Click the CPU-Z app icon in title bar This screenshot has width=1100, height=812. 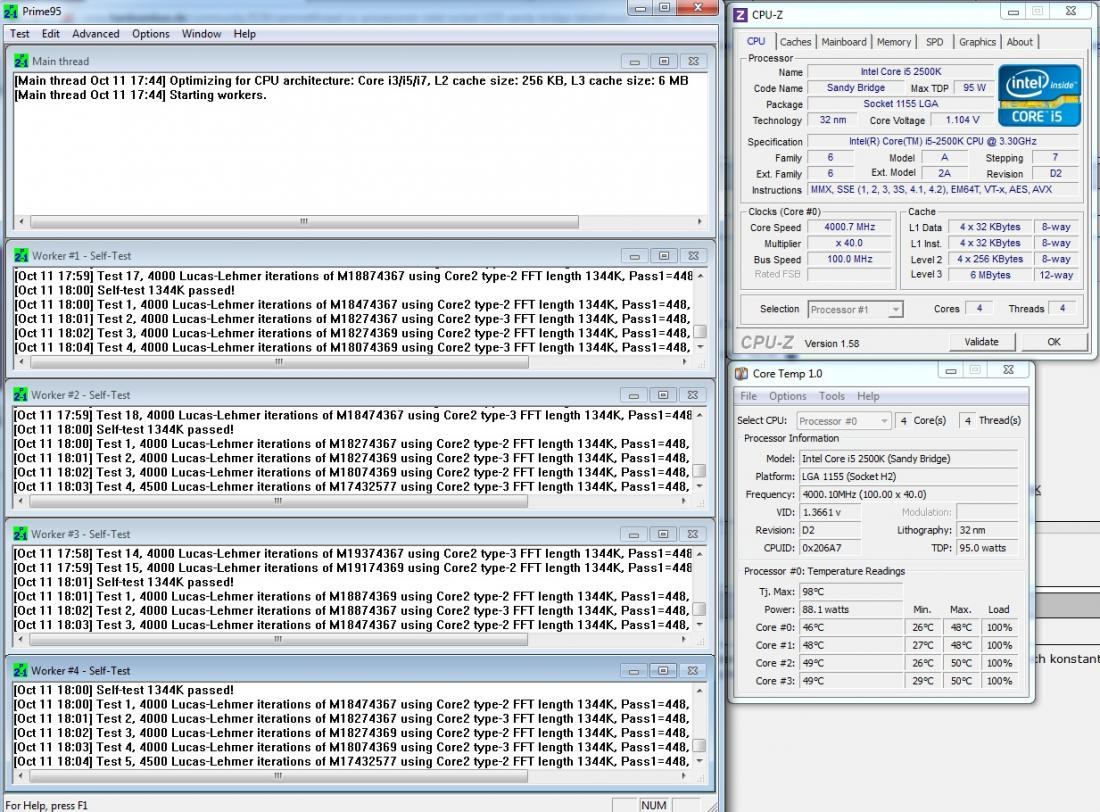click(x=741, y=15)
